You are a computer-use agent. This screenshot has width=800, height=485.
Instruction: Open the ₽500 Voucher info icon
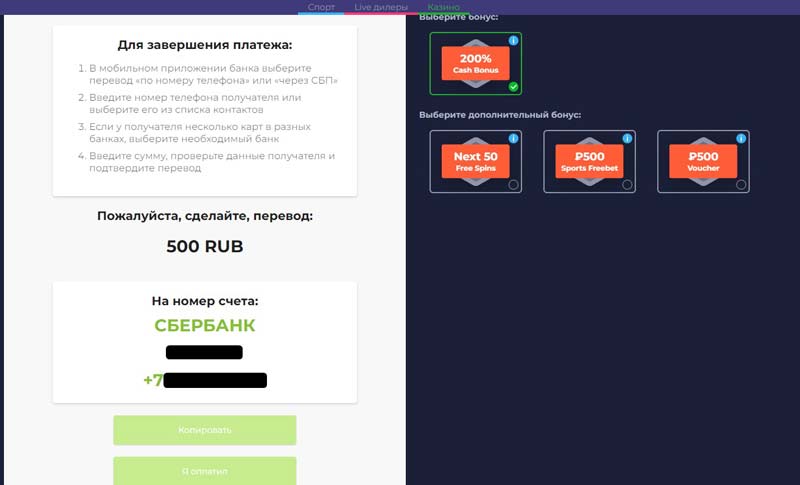(741, 138)
